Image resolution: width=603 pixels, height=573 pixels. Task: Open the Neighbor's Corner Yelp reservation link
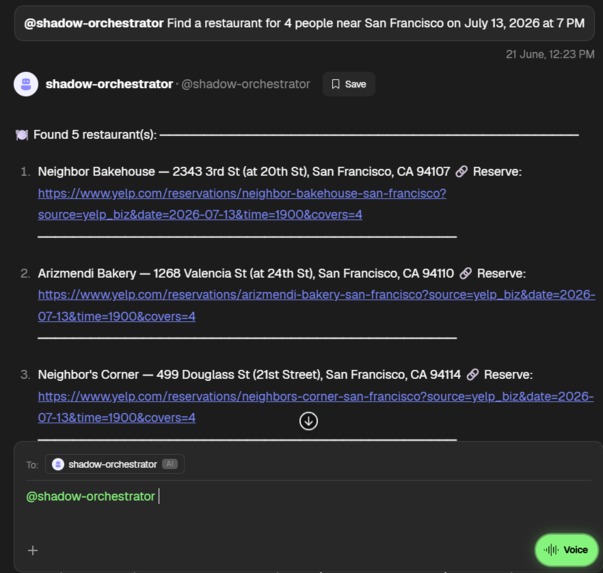pyautogui.click(x=315, y=407)
